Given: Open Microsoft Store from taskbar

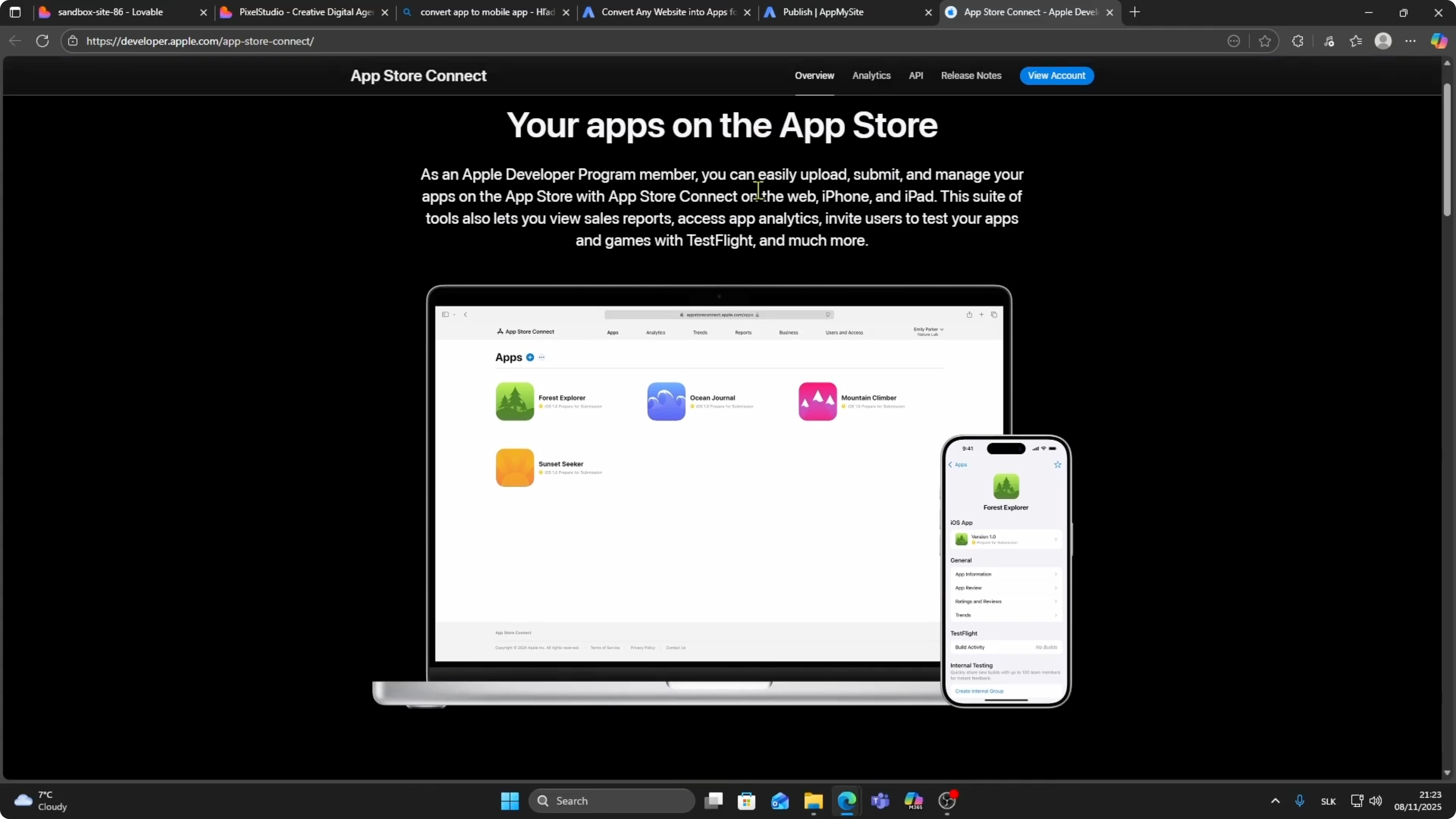Looking at the screenshot, I should tap(747, 800).
